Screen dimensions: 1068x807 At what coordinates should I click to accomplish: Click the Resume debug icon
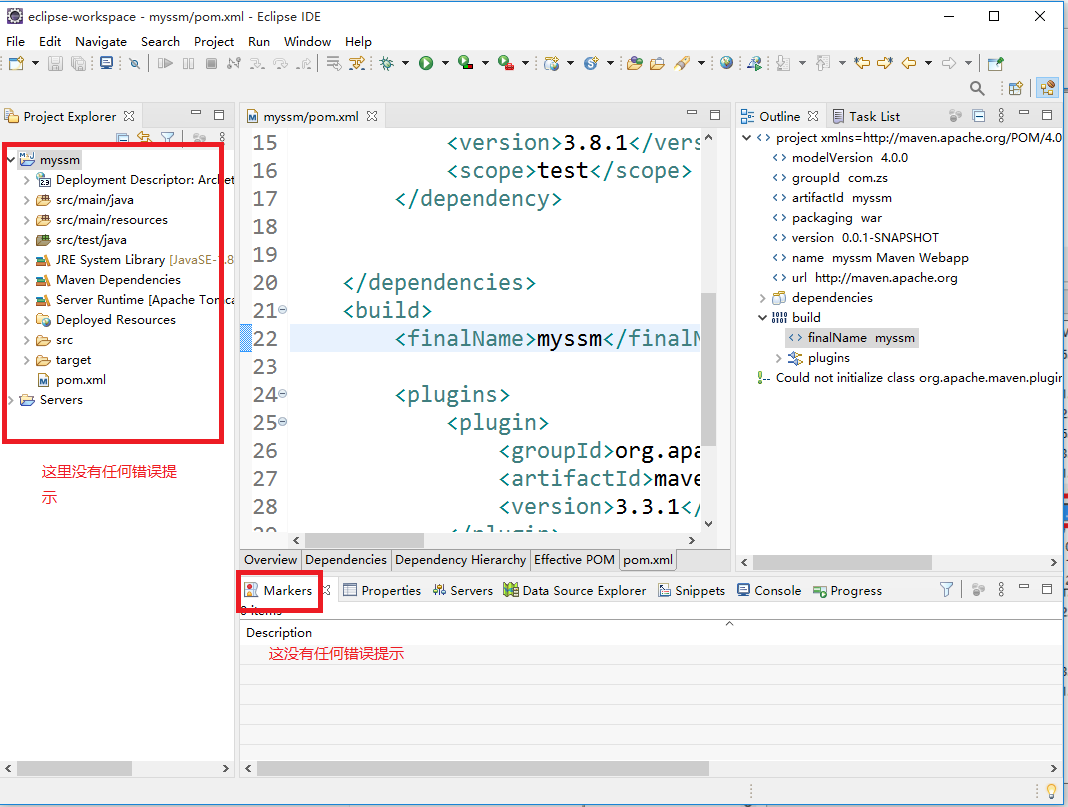[x=165, y=63]
